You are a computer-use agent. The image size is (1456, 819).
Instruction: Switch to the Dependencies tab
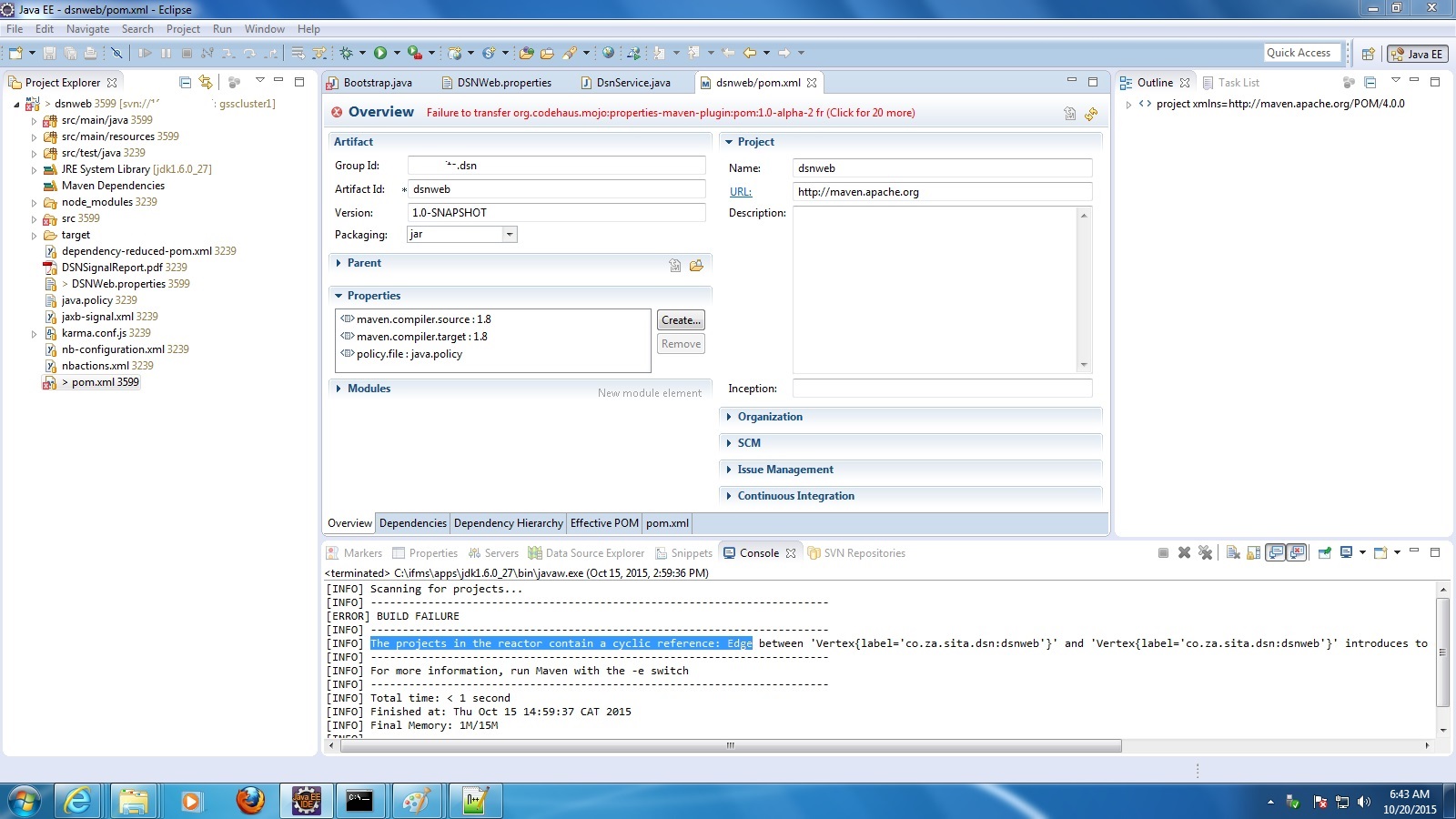coord(413,523)
